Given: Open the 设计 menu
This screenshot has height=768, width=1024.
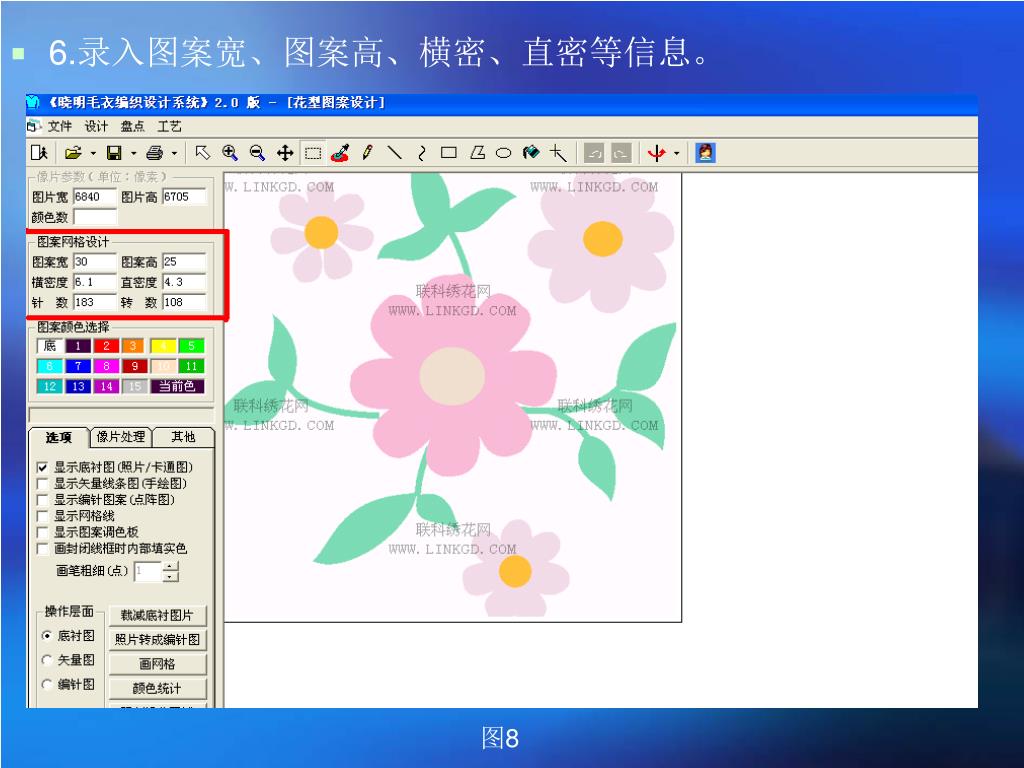Looking at the screenshot, I should pos(96,126).
